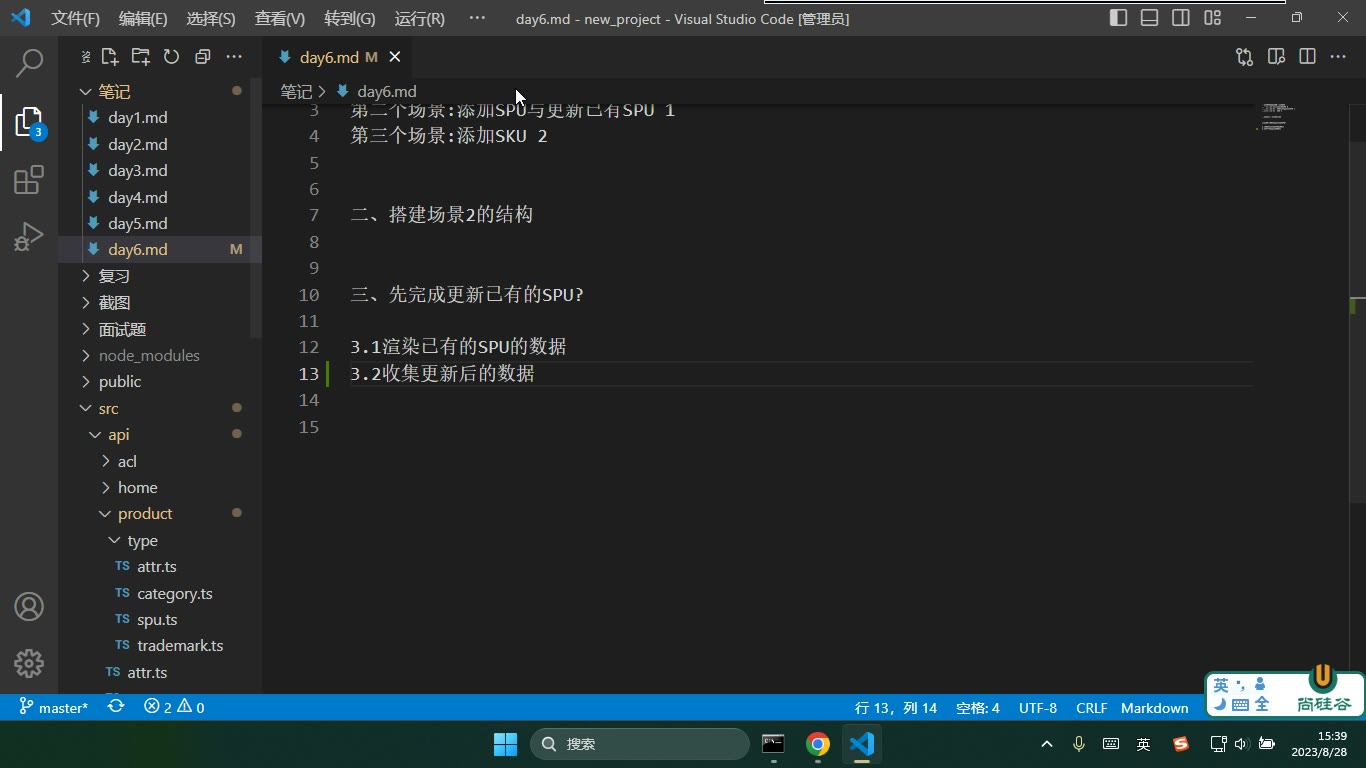Click the Windows taskbar search box
This screenshot has width=1366, height=768.
(640, 744)
